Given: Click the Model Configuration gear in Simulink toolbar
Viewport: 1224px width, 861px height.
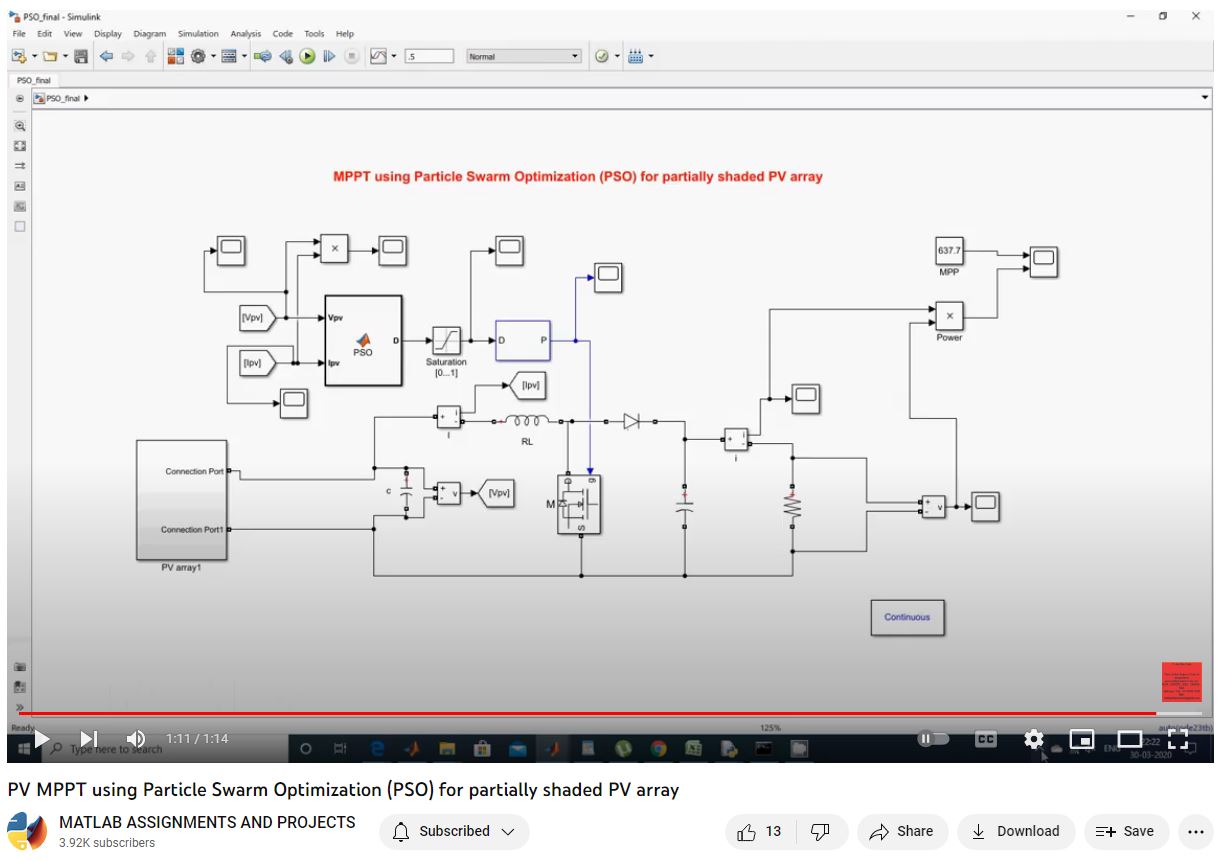Looking at the screenshot, I should coord(198,57).
